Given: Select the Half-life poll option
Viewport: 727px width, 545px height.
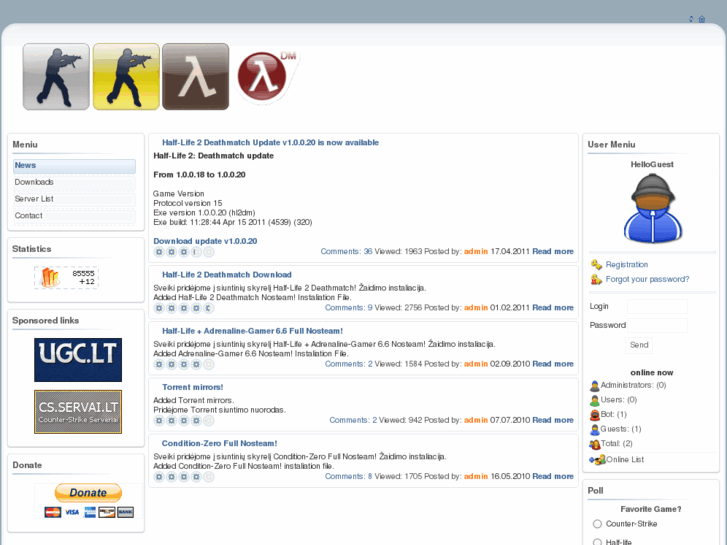Looking at the screenshot, I should 597,542.
